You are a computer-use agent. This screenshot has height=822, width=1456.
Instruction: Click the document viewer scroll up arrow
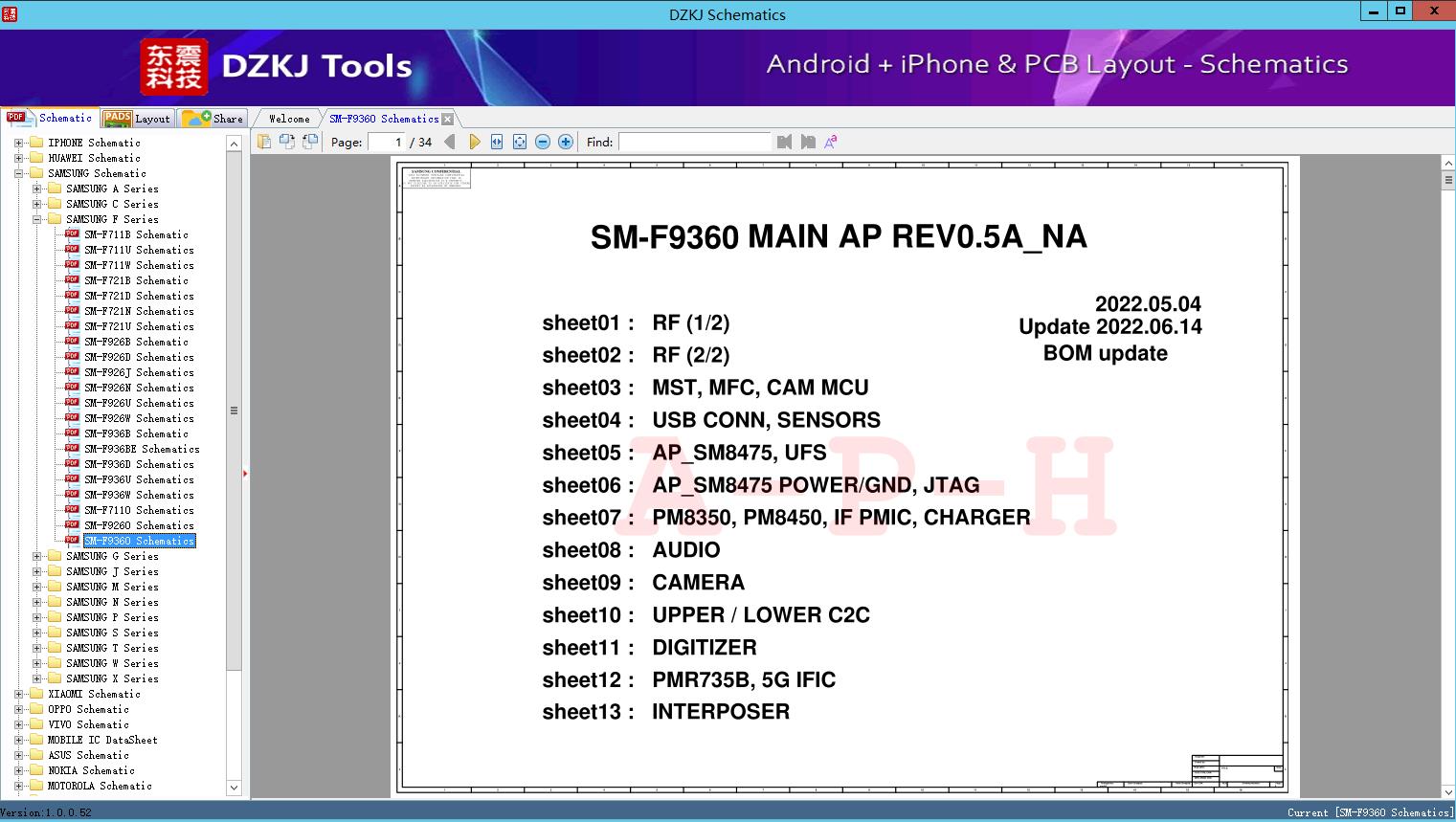click(x=1448, y=163)
